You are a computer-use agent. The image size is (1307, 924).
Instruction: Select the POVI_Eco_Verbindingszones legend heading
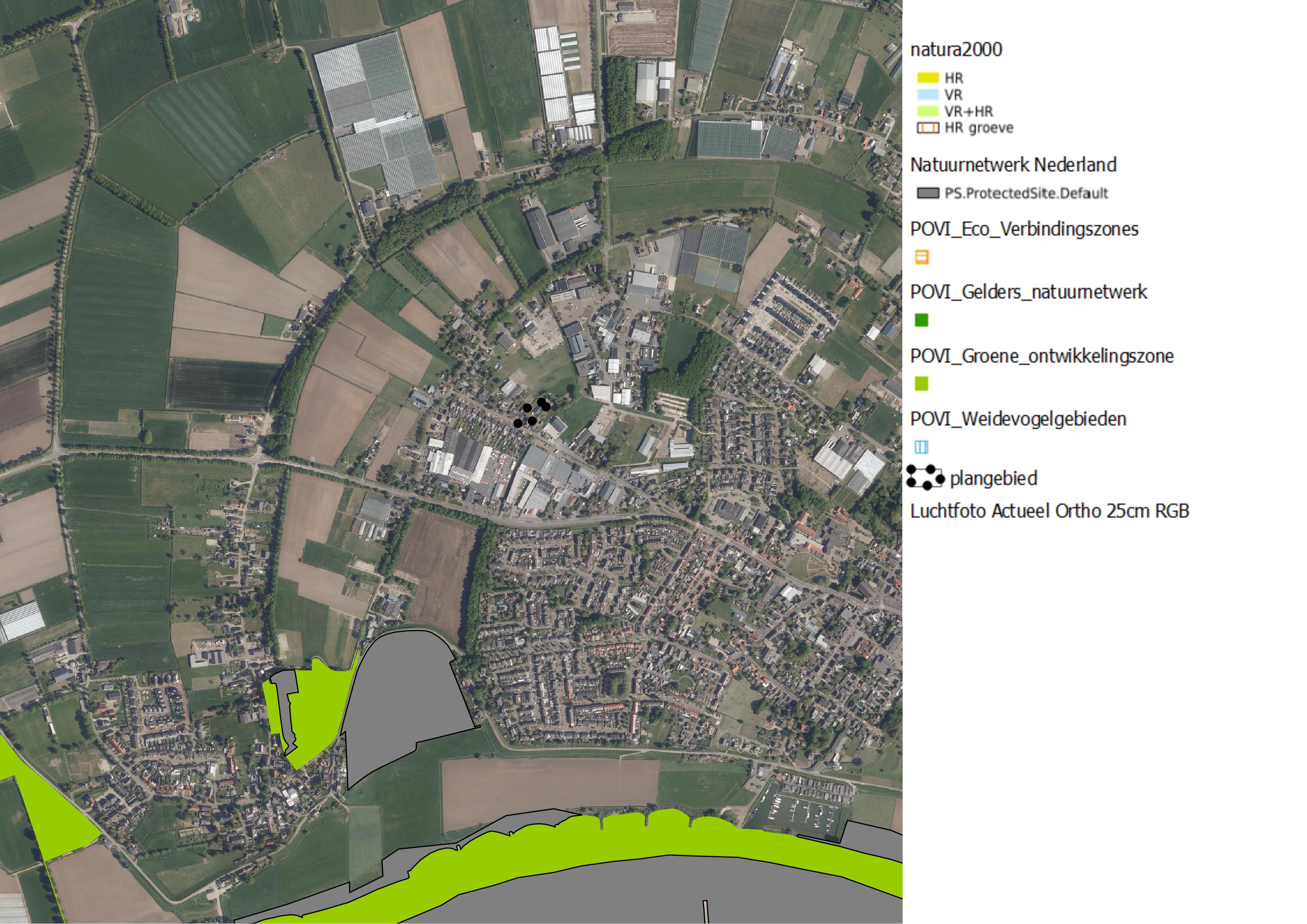click(x=1024, y=229)
